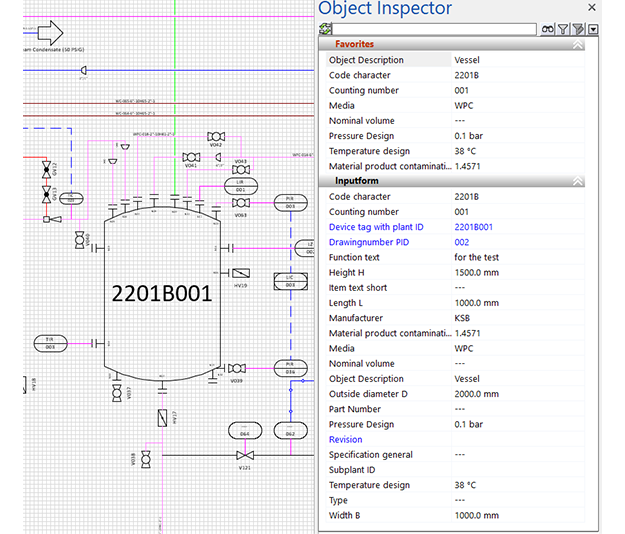Select the V121 valve on bottom pipe
Image resolution: width=625 pixels, height=534 pixels.
pos(243,456)
